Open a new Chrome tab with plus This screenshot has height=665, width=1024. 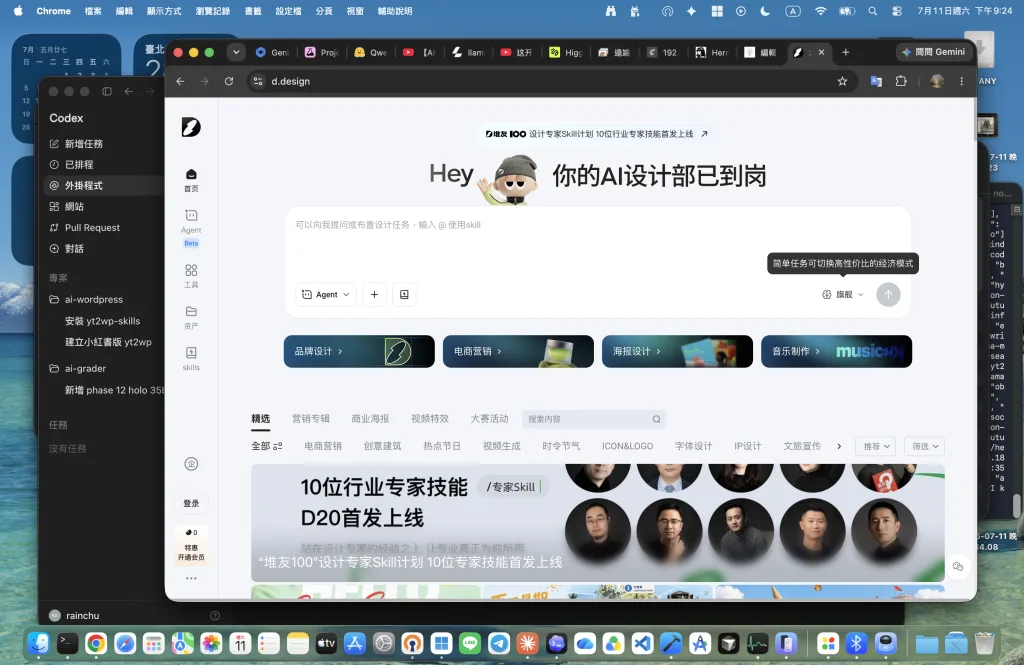[846, 52]
